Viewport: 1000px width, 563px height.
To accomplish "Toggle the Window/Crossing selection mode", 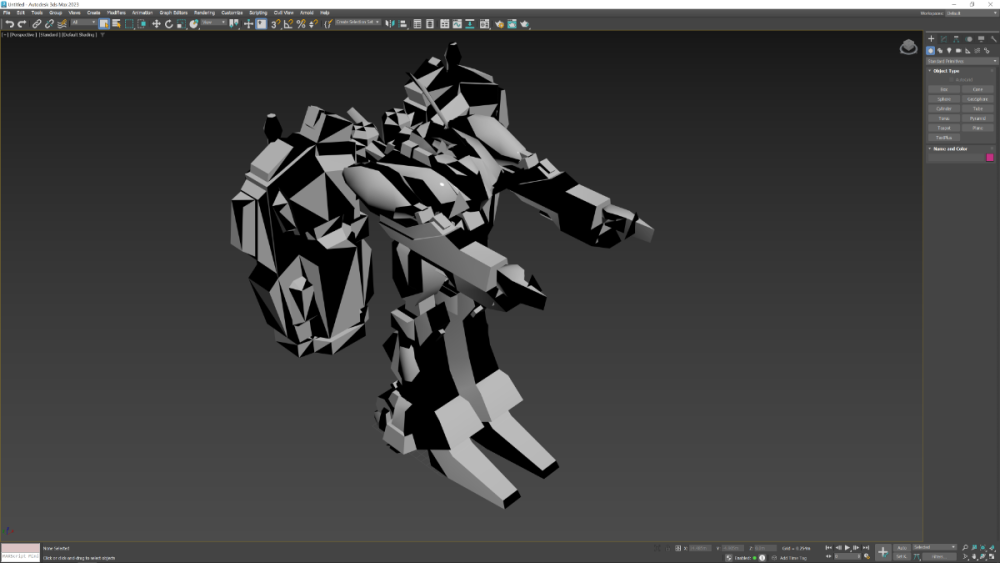I will 142,24.
